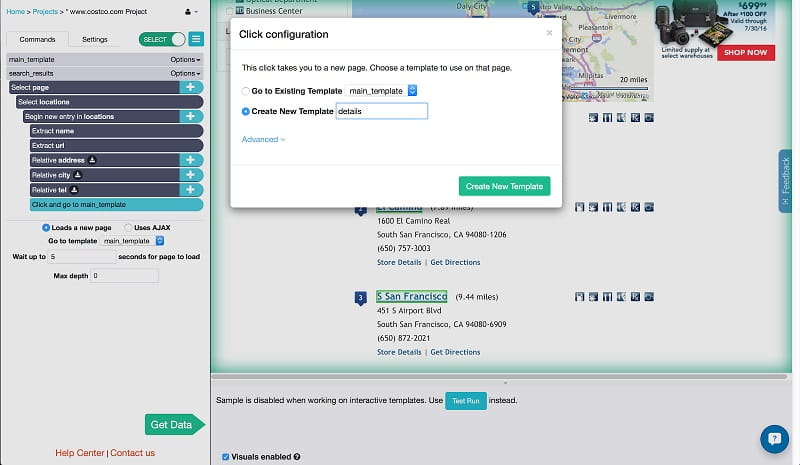Viewport: 800px width, 465px height.
Task: Toggle the Visuals enabled checkbox
Action: pos(225,457)
